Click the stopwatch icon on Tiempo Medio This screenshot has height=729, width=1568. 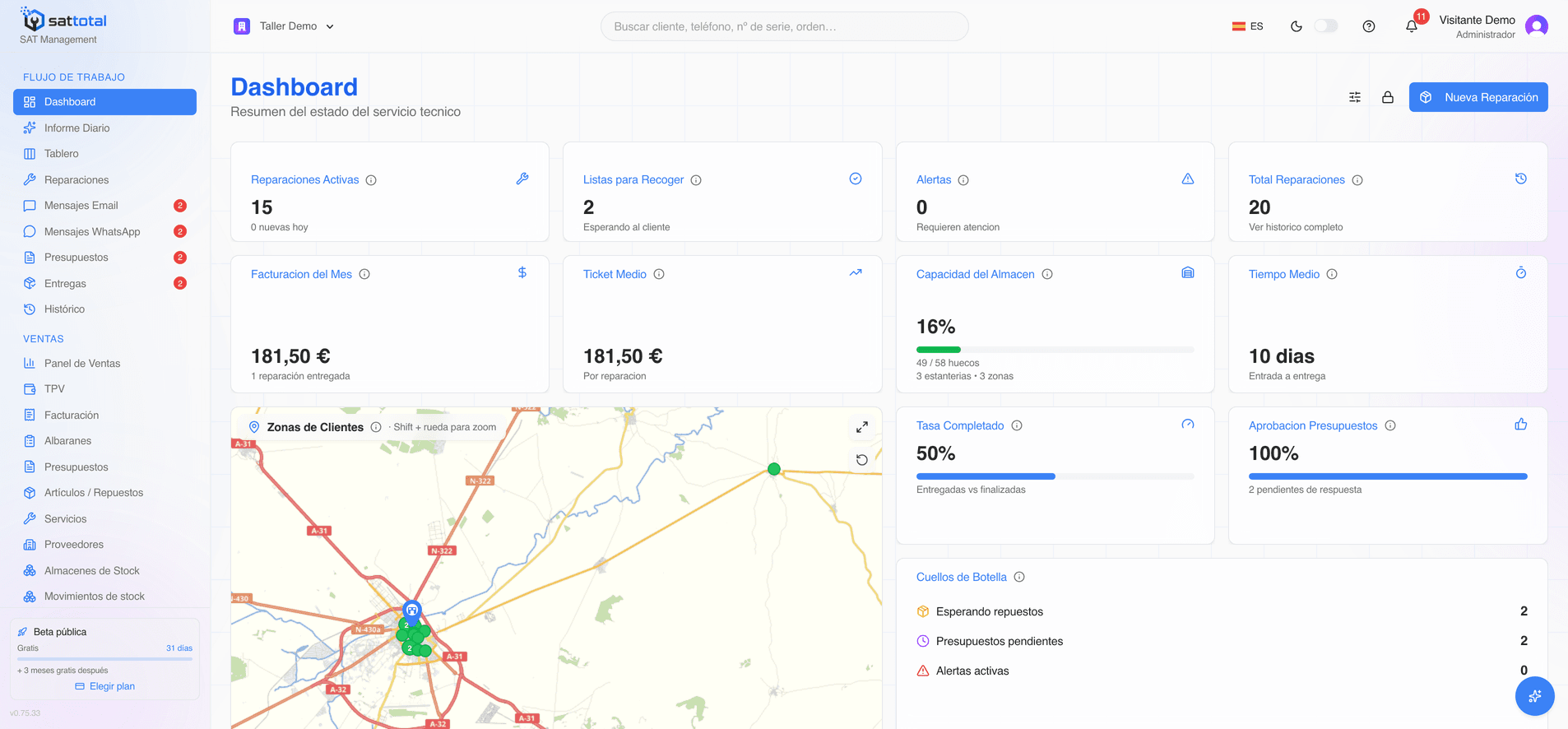(1521, 272)
